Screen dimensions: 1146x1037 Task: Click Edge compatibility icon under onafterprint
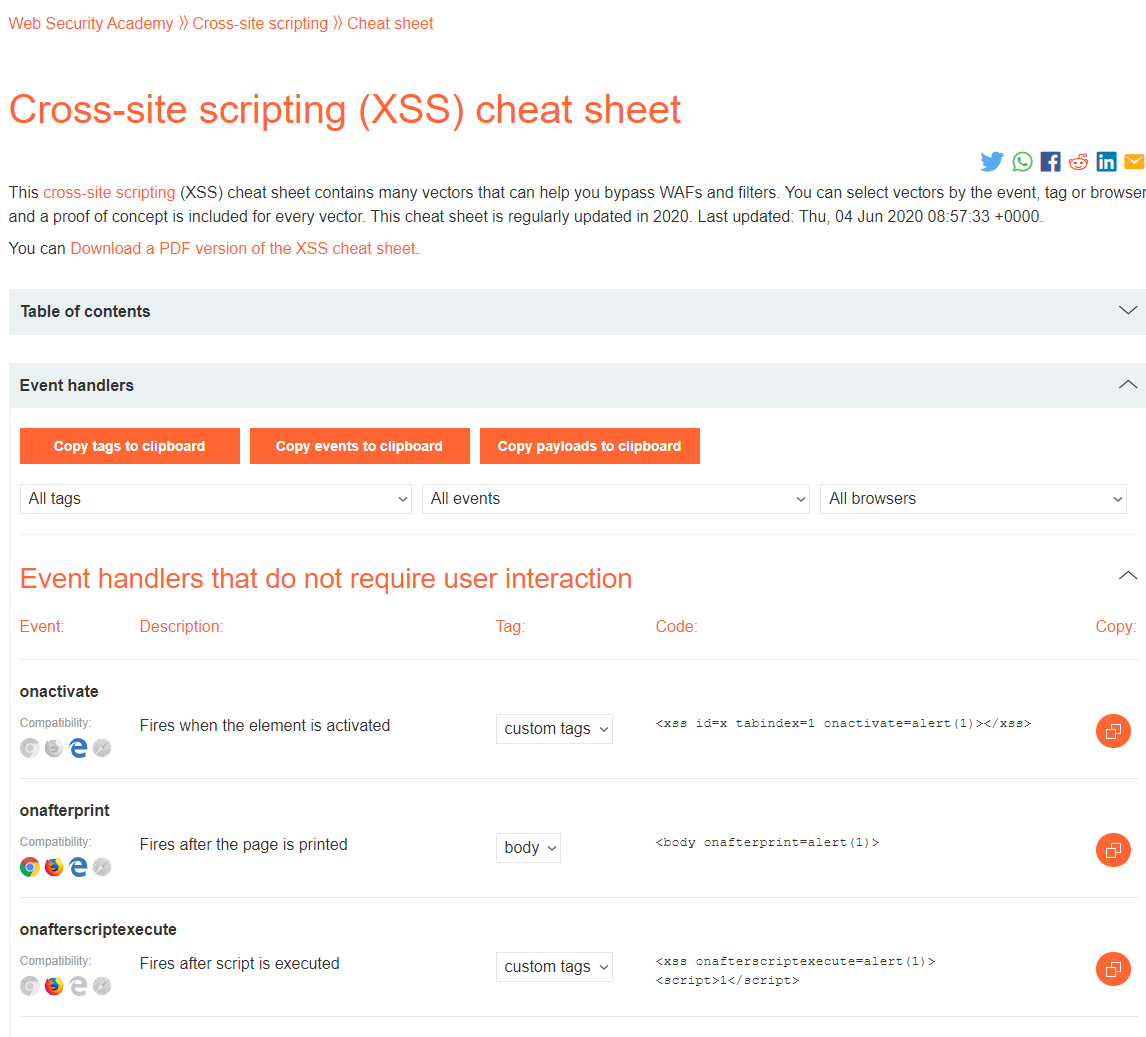(x=78, y=867)
